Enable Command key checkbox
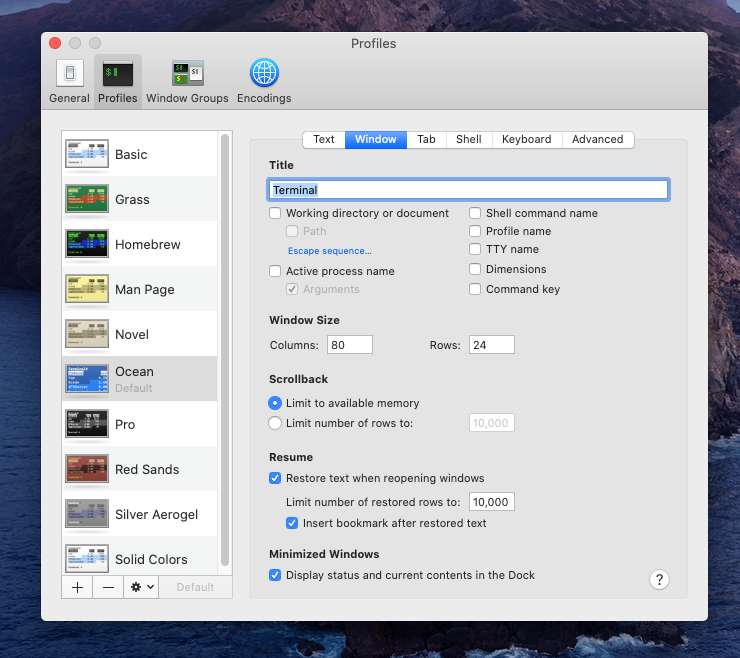The image size is (740, 658). [475, 289]
